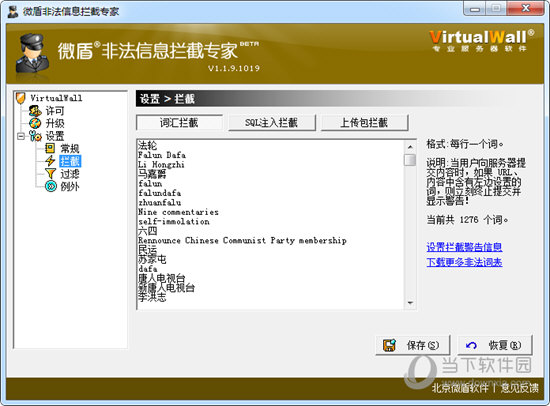This screenshot has width=550, height=406.
Task: Open the 过滤 settings page
Action: click(x=70, y=174)
